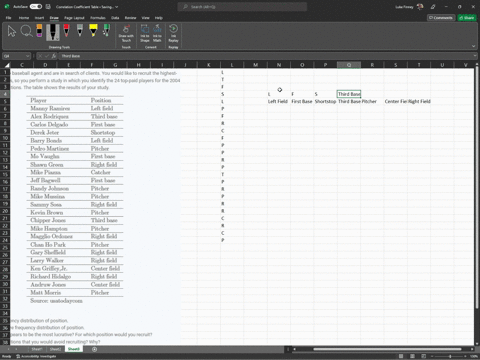This screenshot has height=360, width=480.
Task: Activate the Lasso Select tool
Action: click(x=26, y=31)
